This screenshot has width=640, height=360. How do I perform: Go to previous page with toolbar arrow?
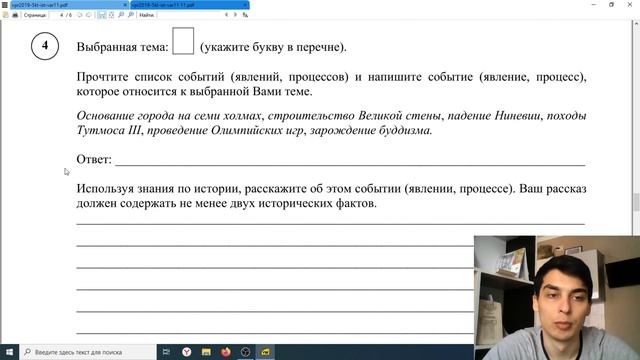click(79, 15)
